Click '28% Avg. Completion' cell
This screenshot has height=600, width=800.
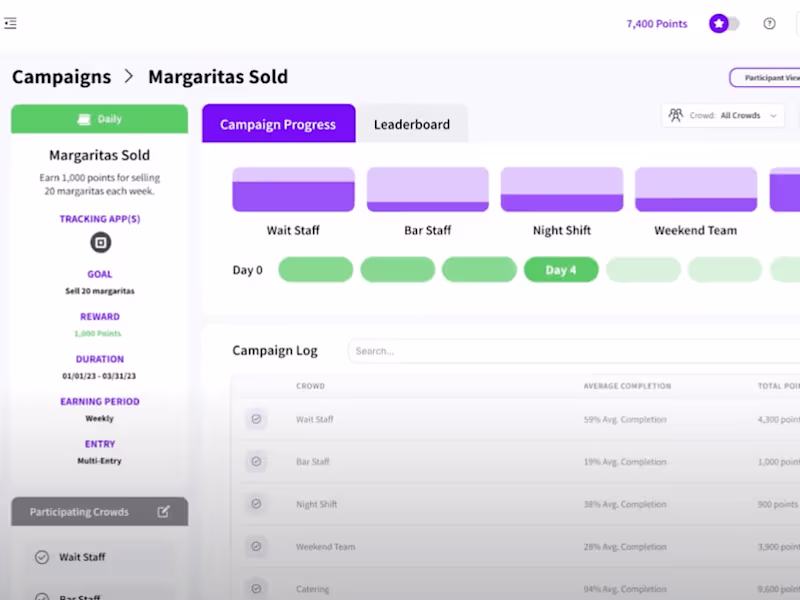coord(625,546)
